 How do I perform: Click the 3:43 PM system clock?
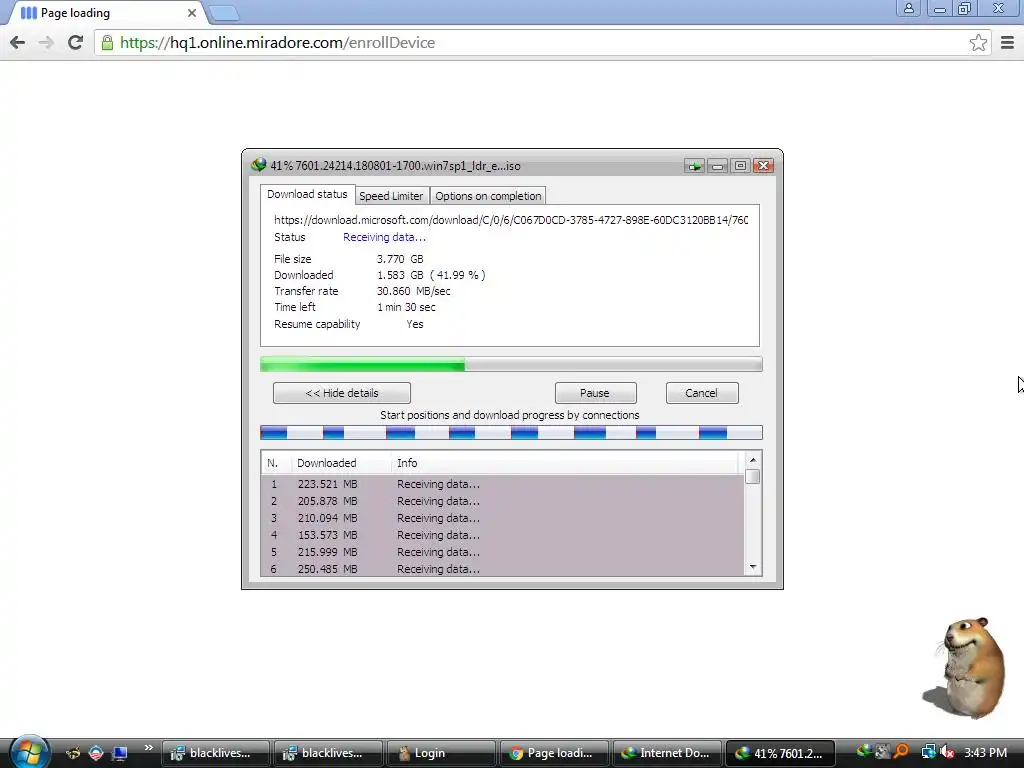(x=985, y=752)
